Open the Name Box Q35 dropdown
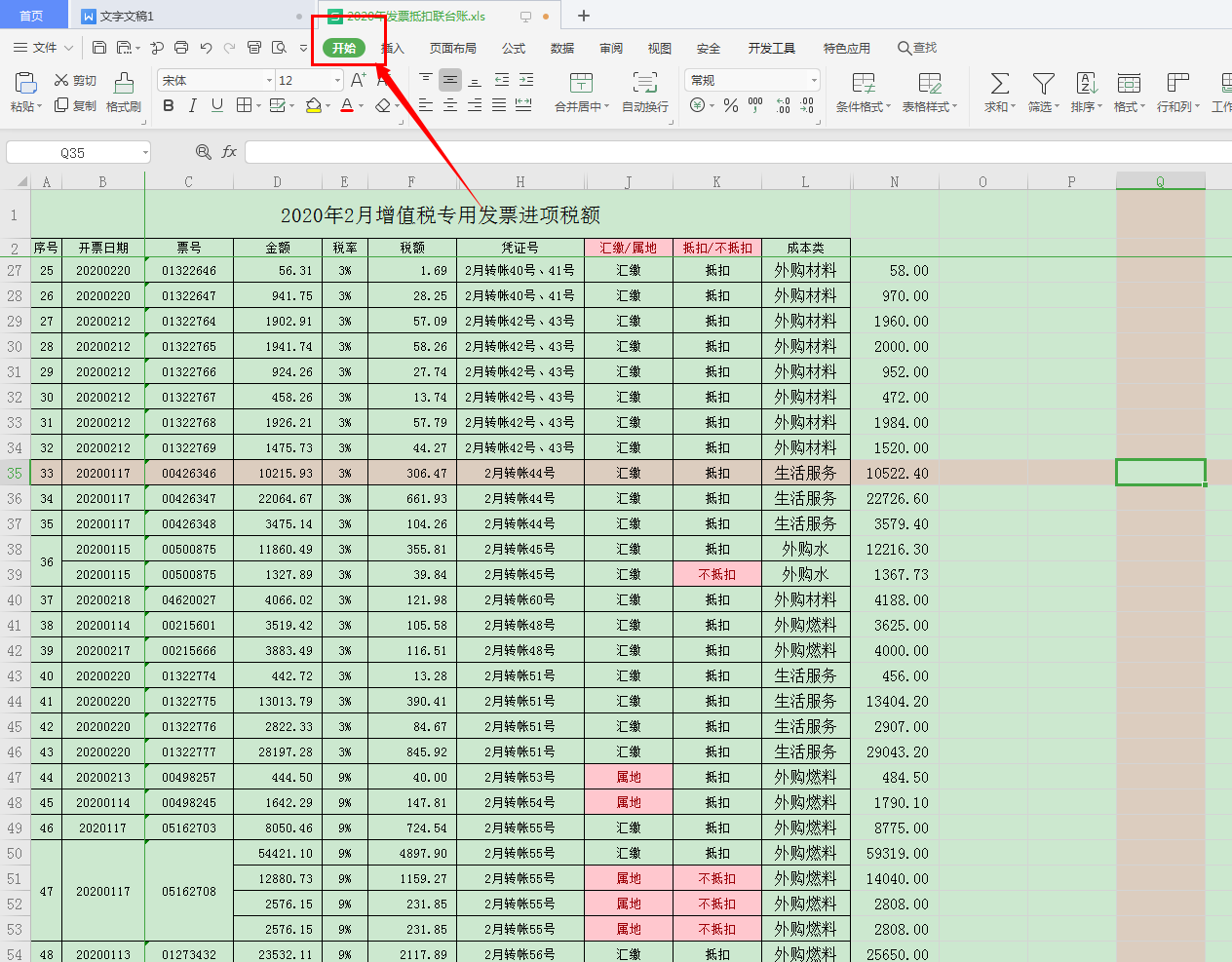Viewport: 1232px width, 962px height. click(x=145, y=152)
